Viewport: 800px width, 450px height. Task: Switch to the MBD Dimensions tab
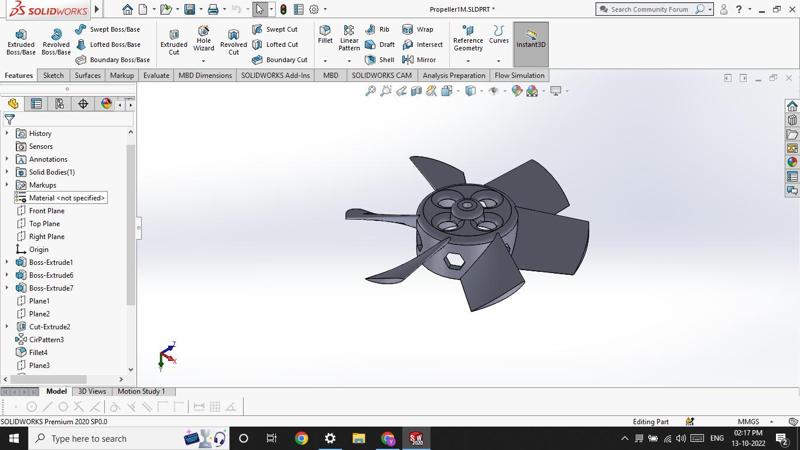tap(205, 76)
